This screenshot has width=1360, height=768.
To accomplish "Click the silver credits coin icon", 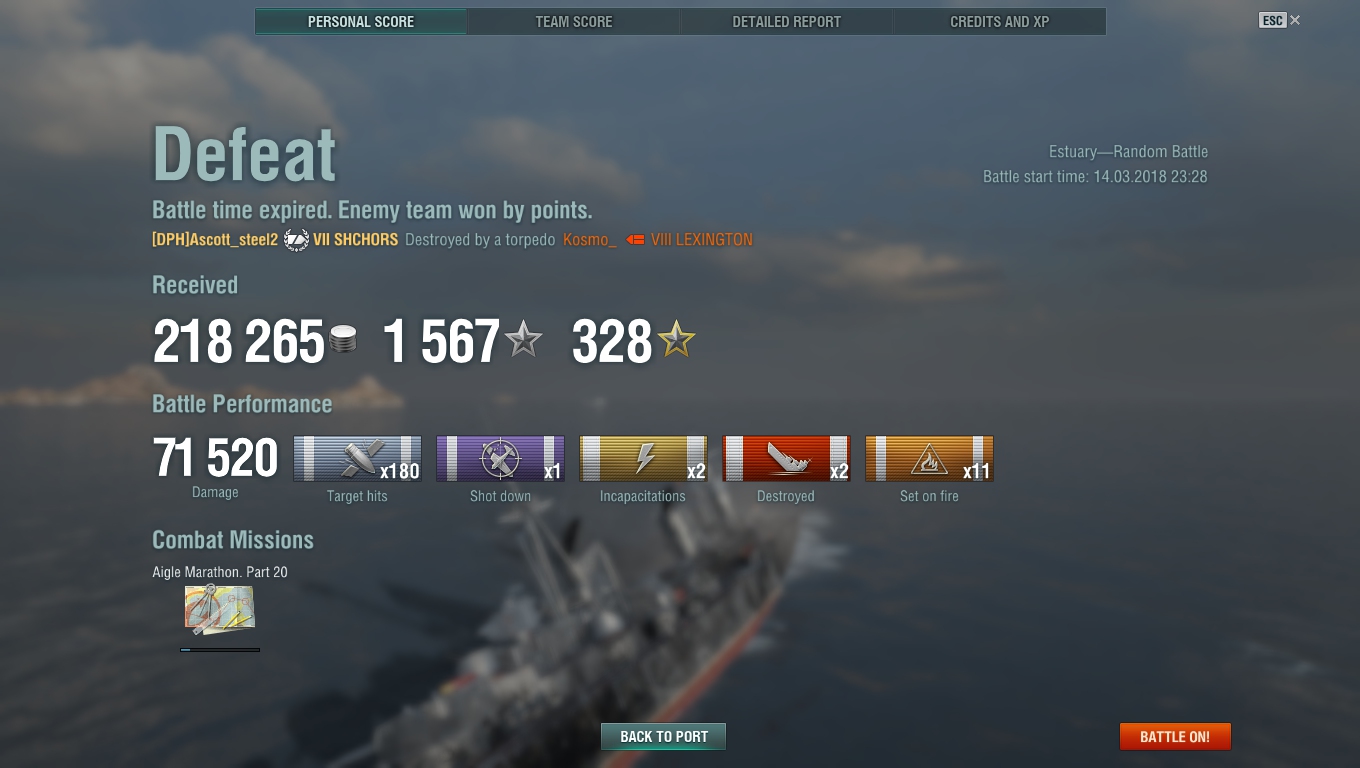I will 343,340.
